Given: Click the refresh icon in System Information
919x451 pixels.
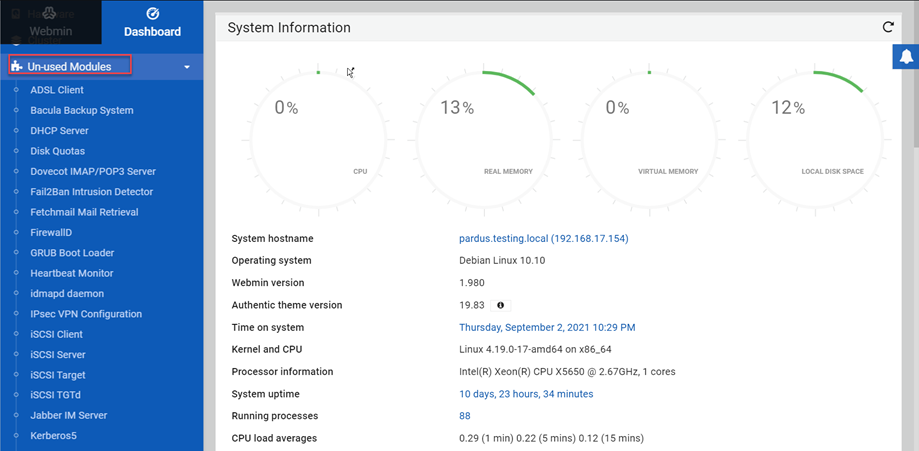Looking at the screenshot, I should [887, 28].
